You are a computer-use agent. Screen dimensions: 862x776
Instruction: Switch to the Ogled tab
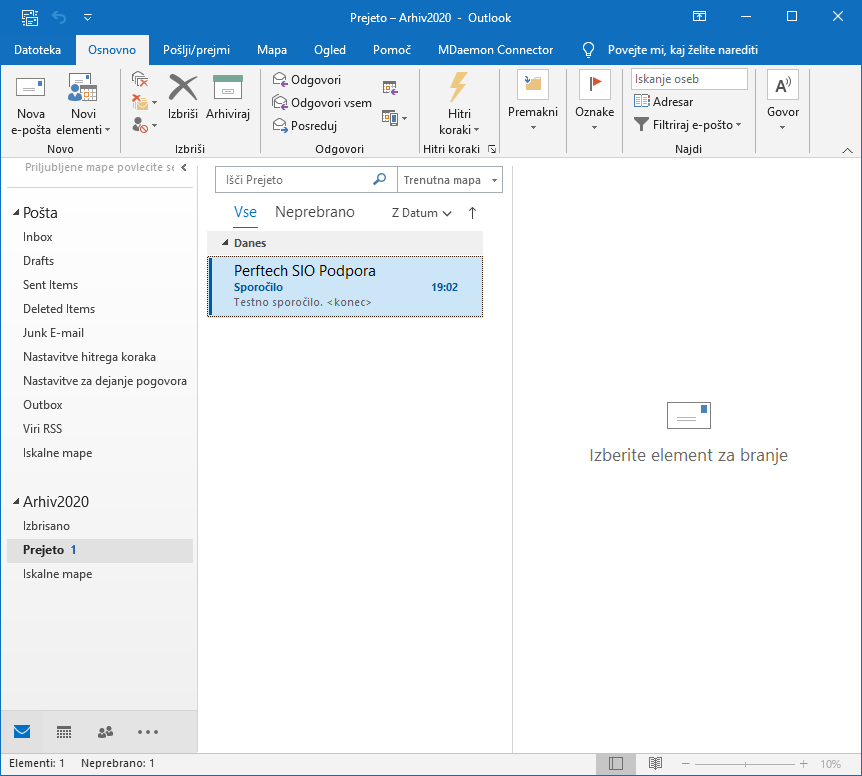point(330,50)
